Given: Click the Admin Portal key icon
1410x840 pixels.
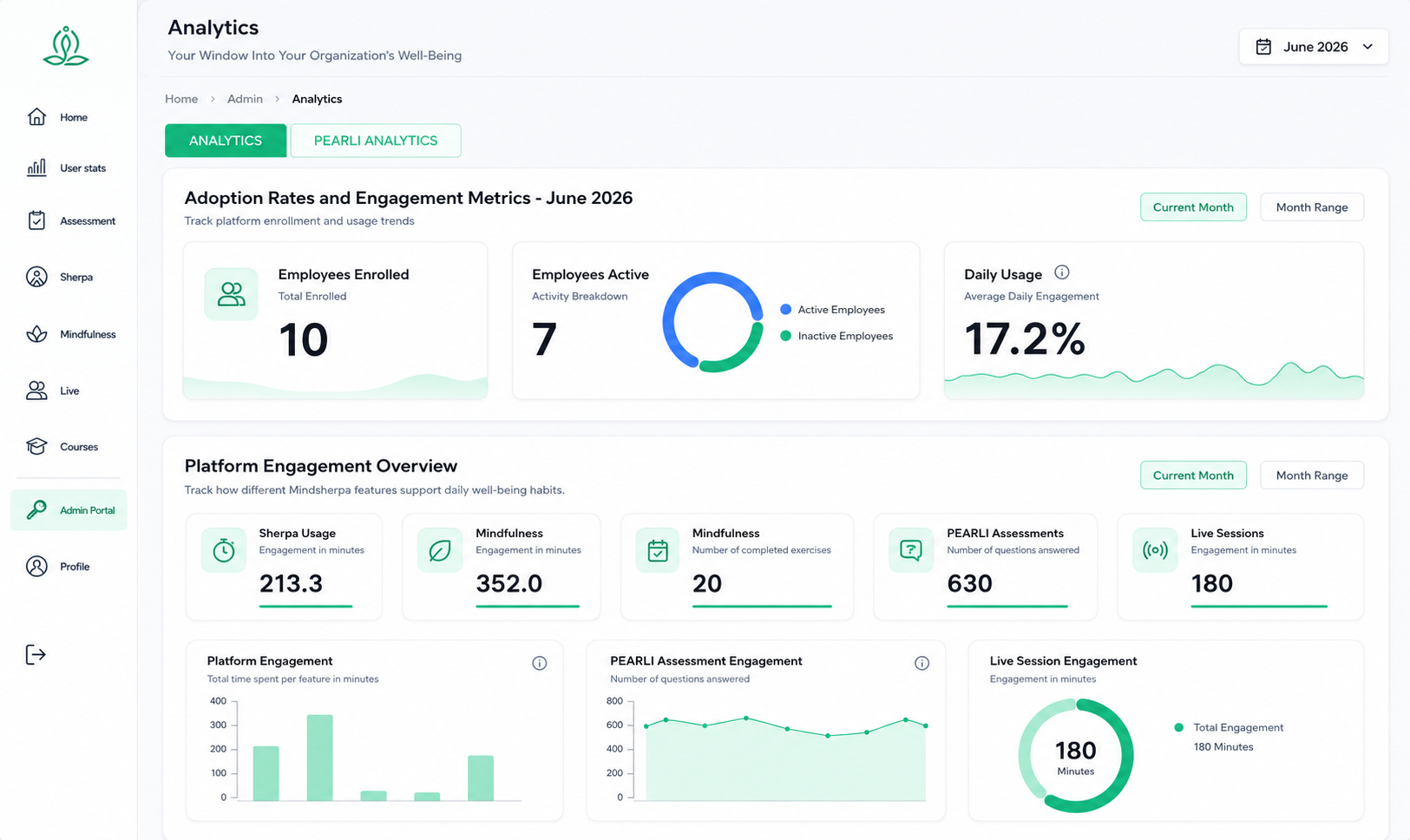Looking at the screenshot, I should click(x=36, y=510).
